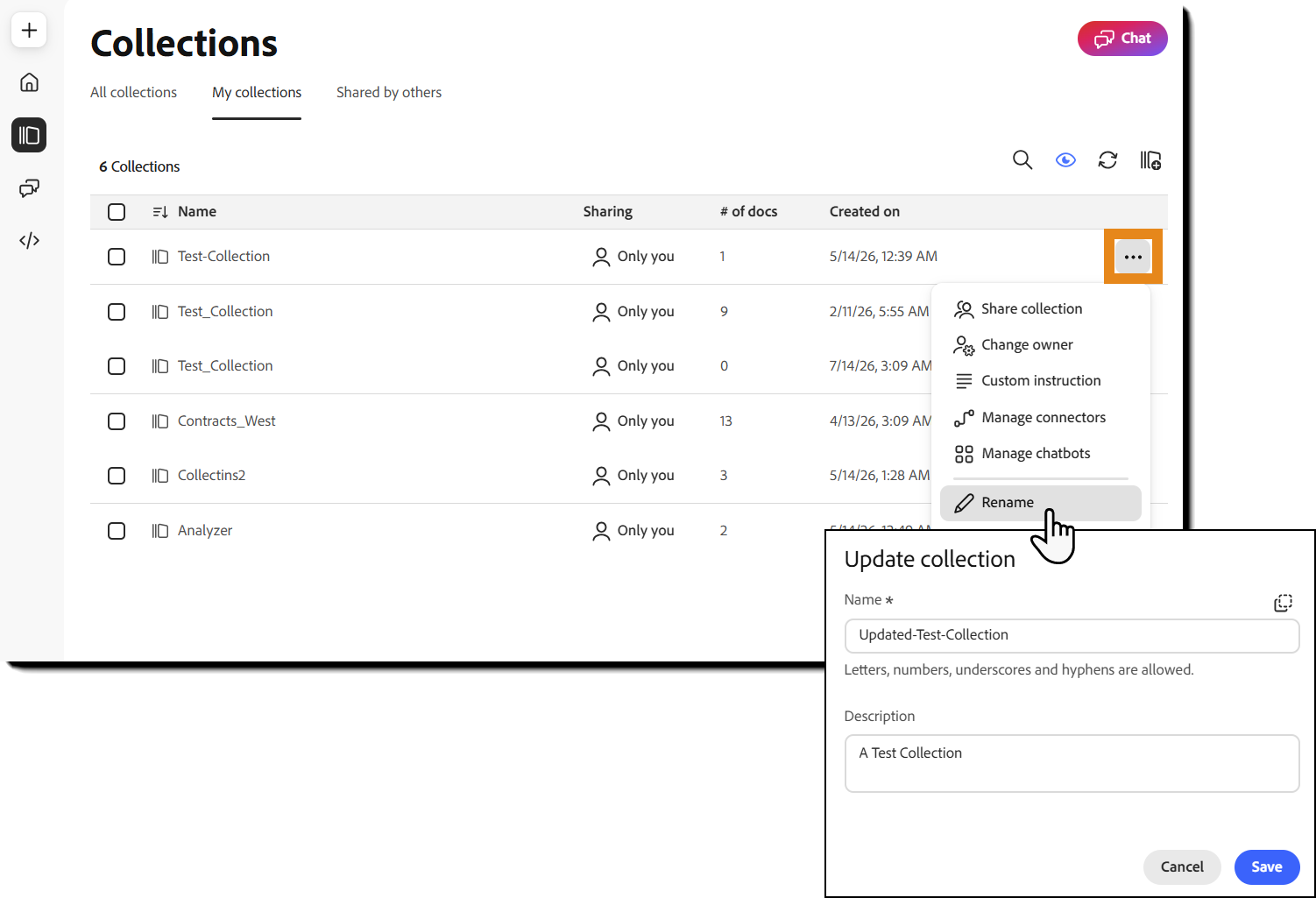Click the Sharing column header
This screenshot has width=1316, height=898.
(608, 212)
